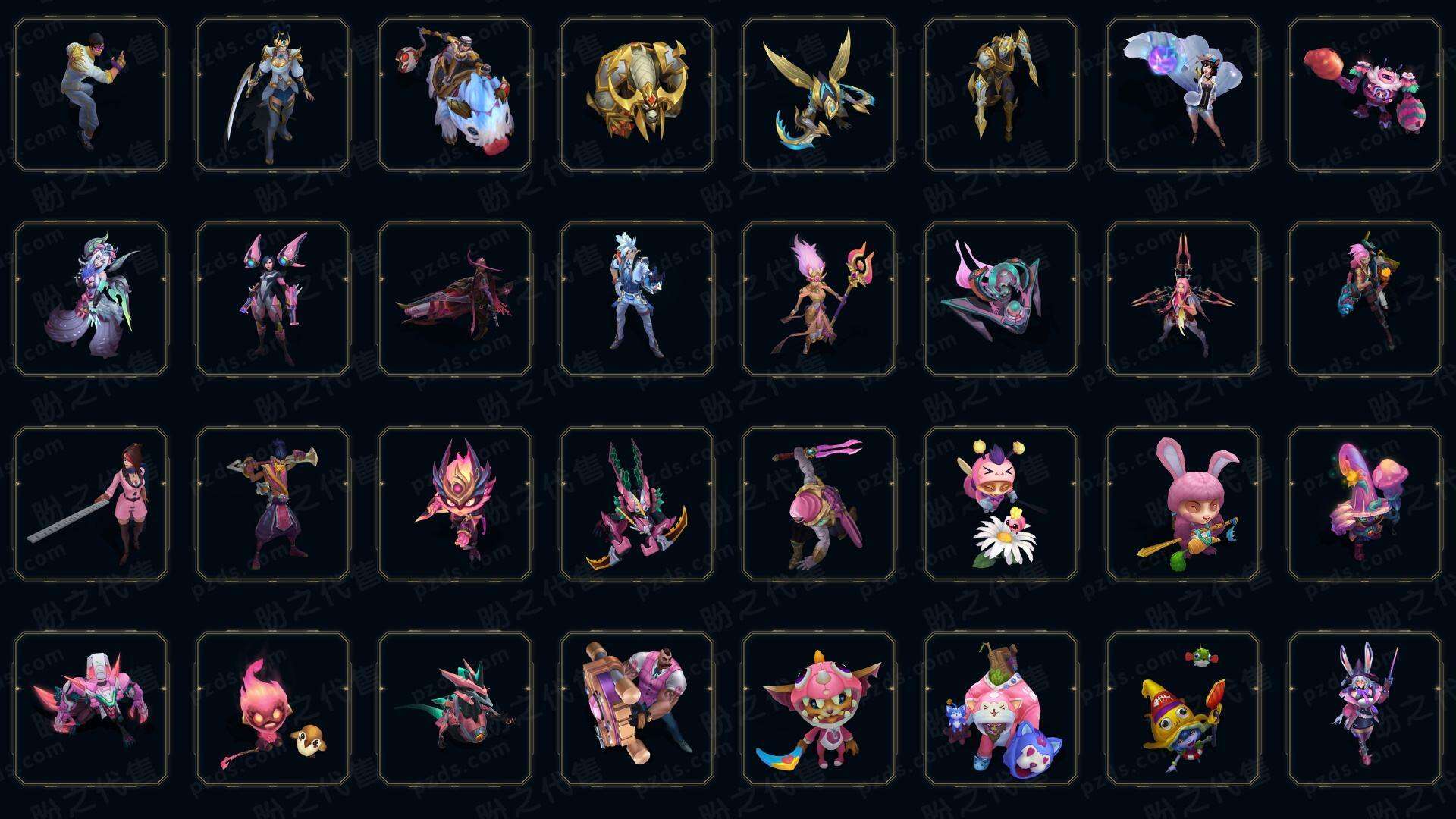
Task: Click the pink bunny-eared Teemo skin
Action: [x=1183, y=504]
